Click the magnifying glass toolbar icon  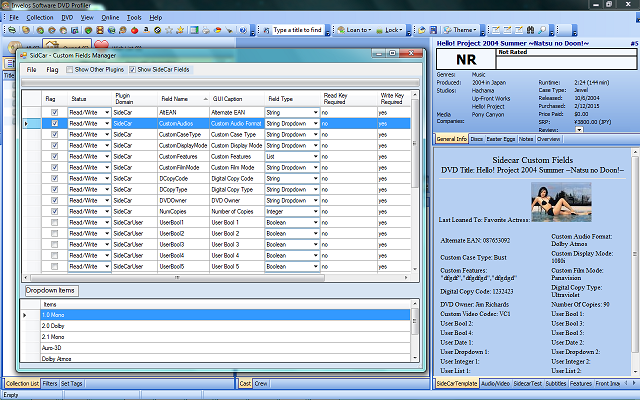click(x=542, y=30)
